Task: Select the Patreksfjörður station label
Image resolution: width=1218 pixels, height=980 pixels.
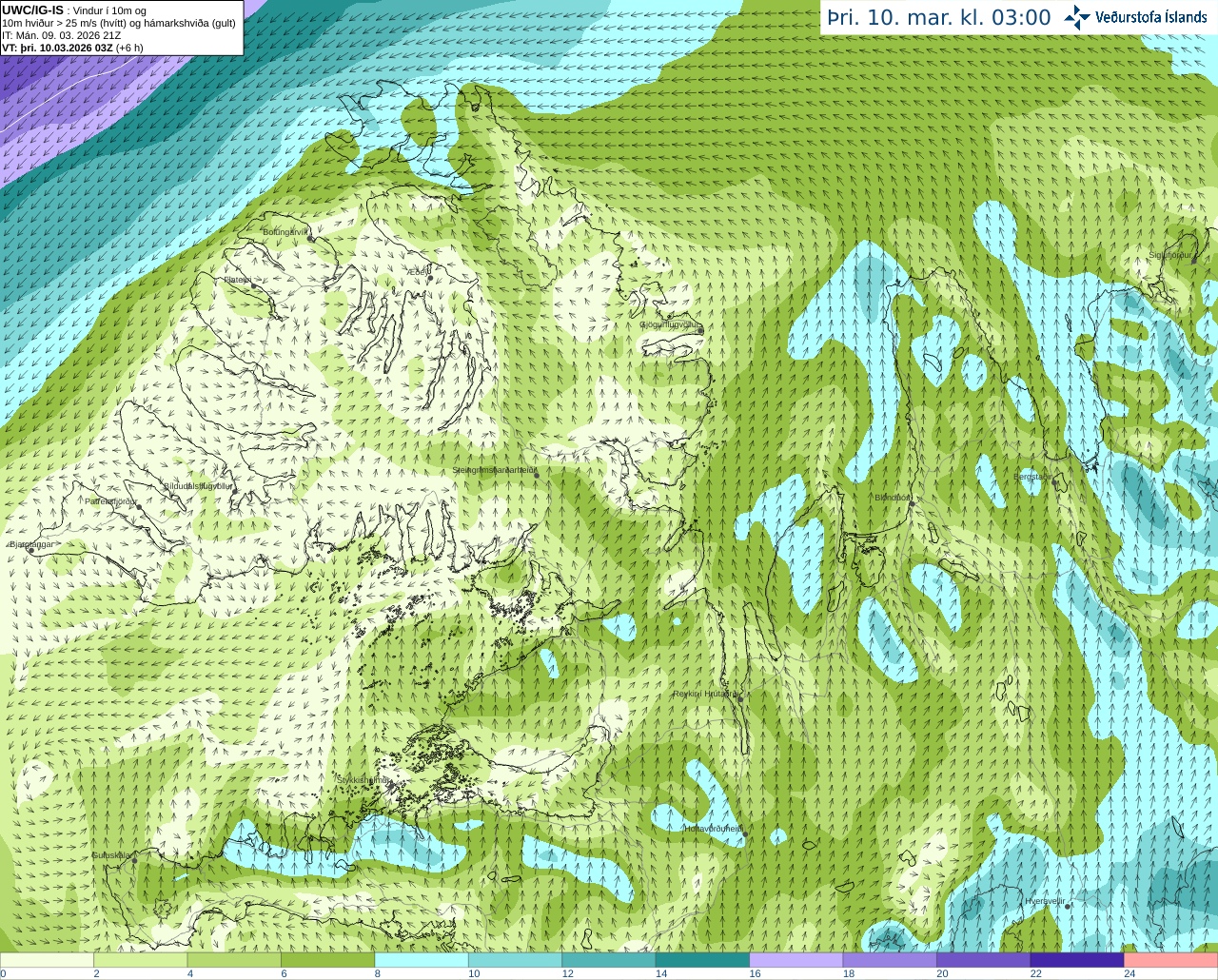Action: tap(111, 501)
